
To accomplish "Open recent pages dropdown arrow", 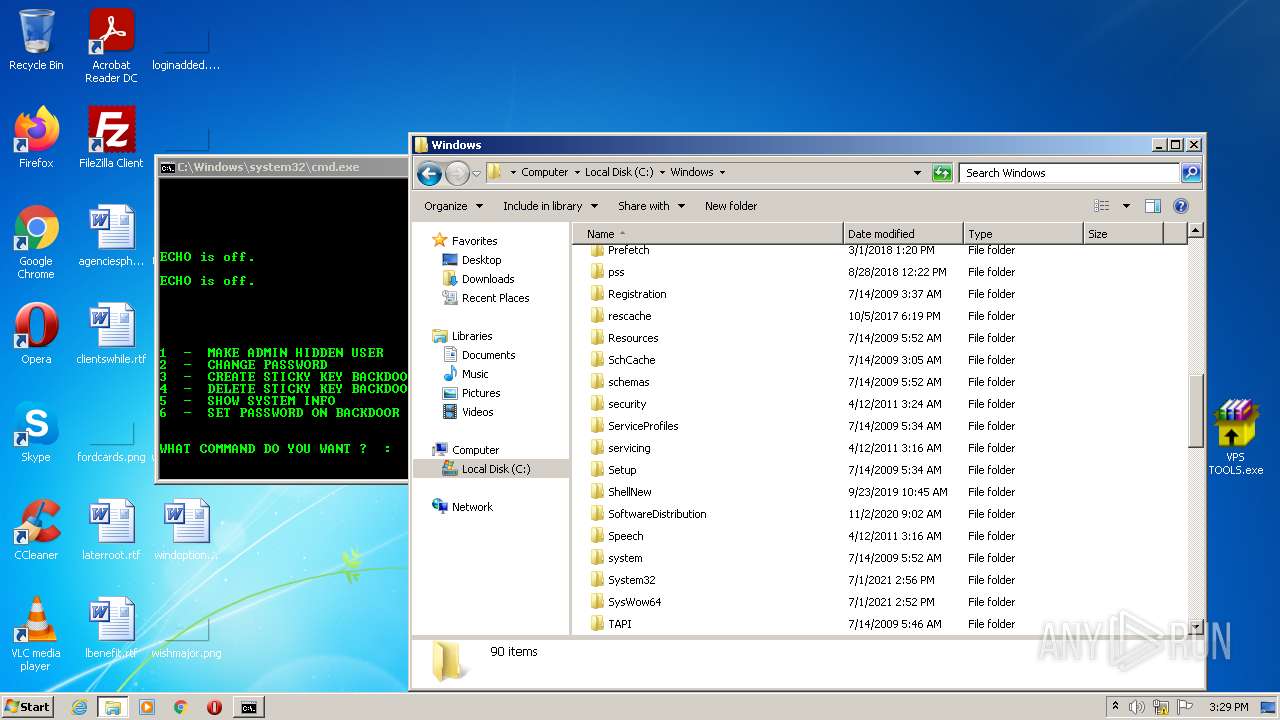I will point(476,173).
